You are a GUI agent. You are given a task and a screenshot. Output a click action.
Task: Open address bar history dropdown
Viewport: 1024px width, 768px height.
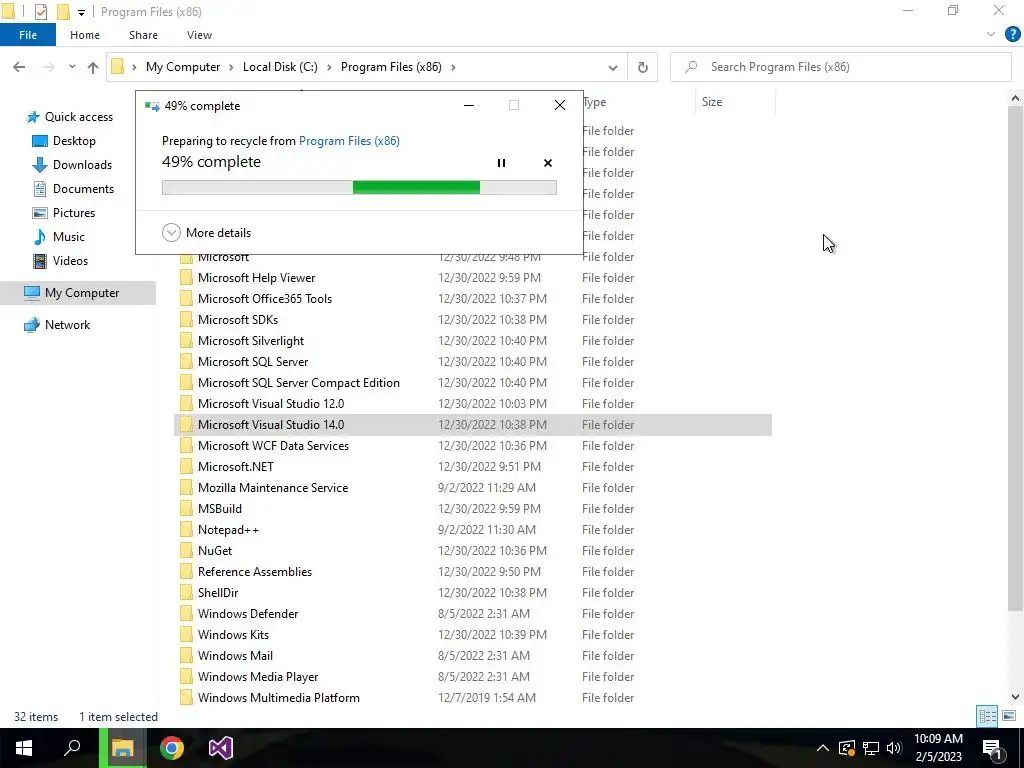(x=613, y=67)
